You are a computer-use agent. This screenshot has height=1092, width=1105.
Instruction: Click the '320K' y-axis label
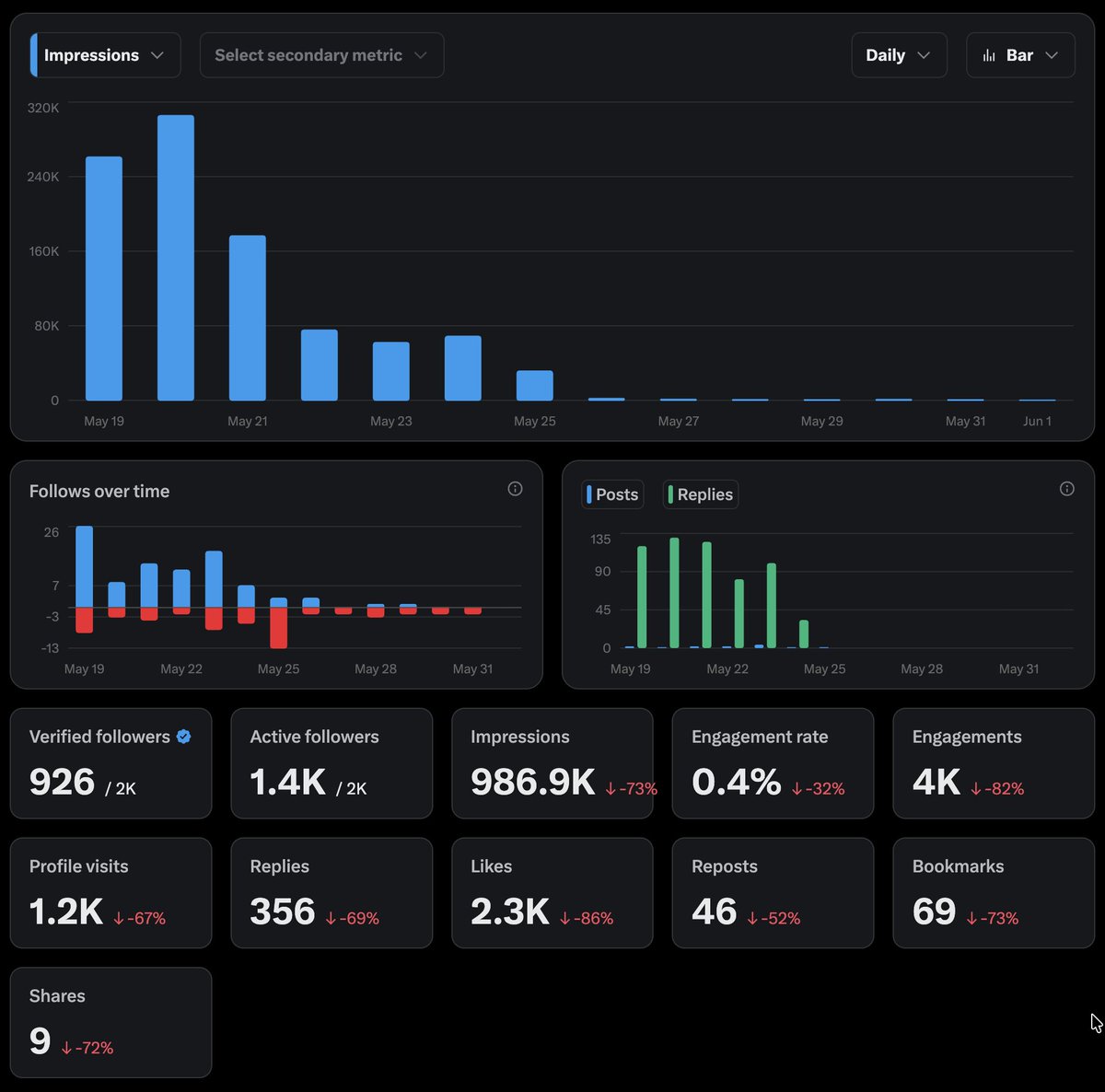click(x=43, y=108)
